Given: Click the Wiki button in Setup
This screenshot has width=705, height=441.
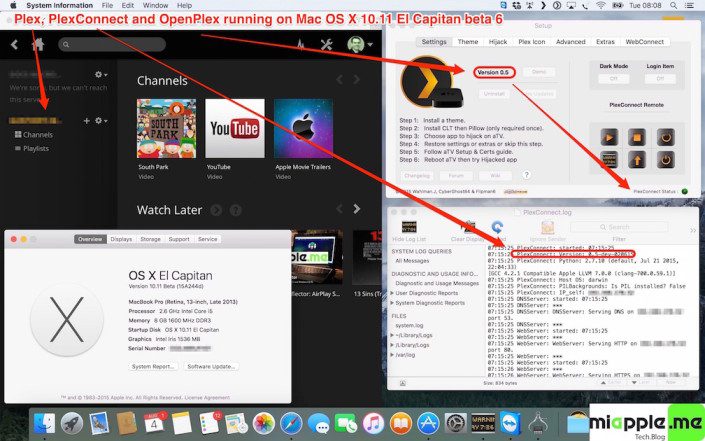Looking at the screenshot, I should pos(495,176).
